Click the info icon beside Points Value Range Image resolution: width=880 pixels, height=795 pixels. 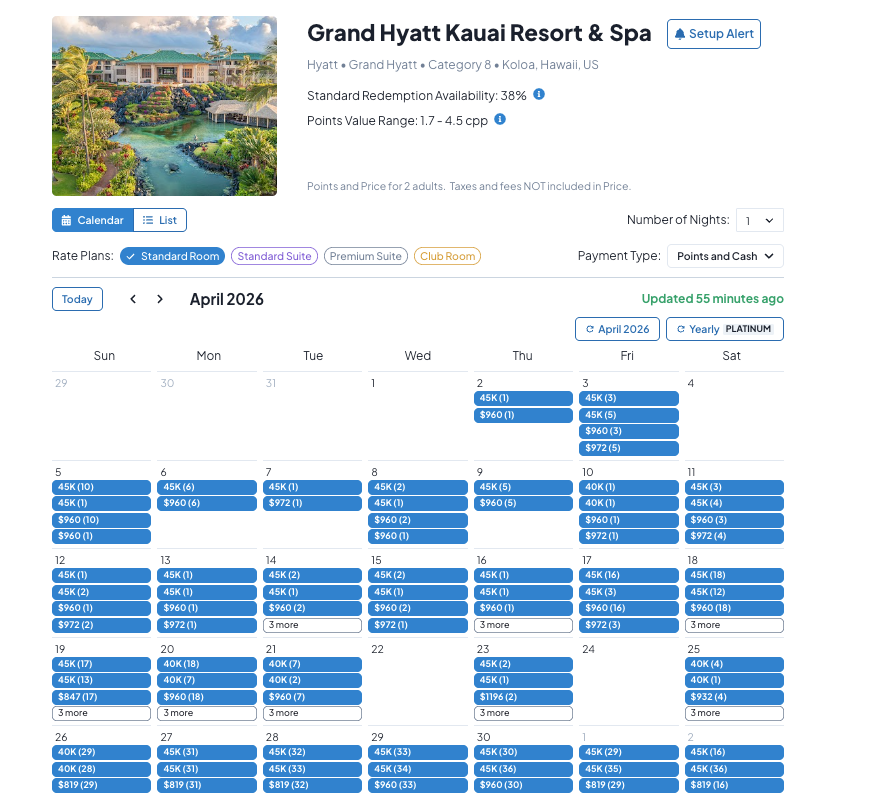pyautogui.click(x=500, y=120)
